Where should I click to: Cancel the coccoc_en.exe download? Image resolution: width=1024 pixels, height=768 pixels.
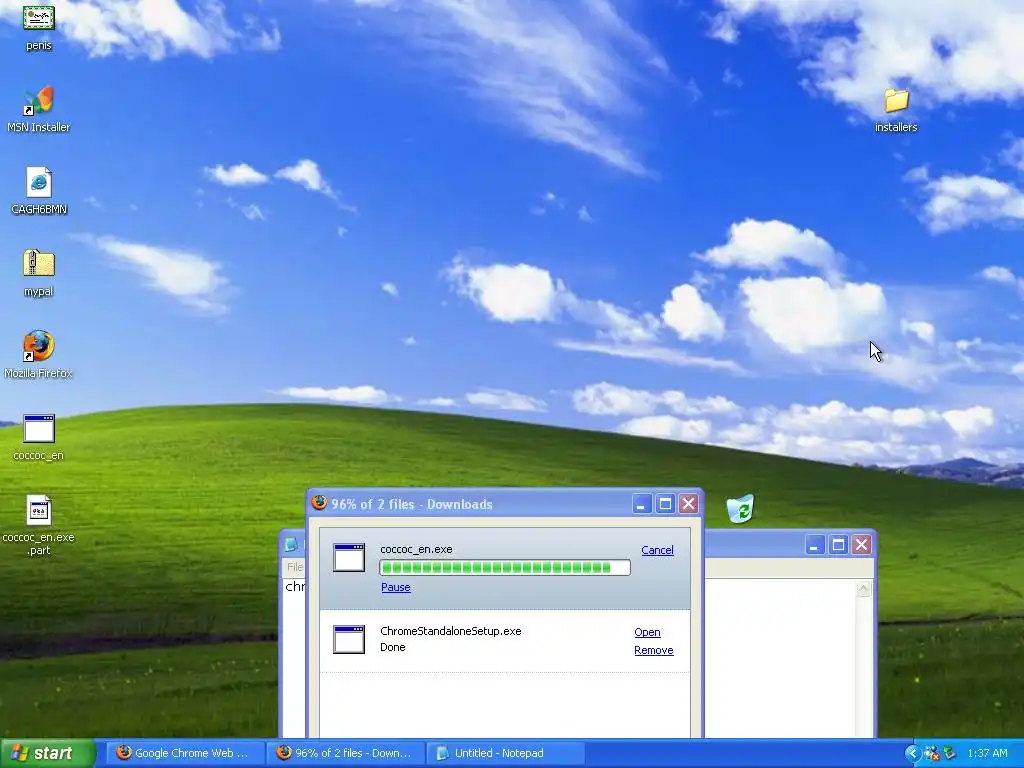pos(657,550)
